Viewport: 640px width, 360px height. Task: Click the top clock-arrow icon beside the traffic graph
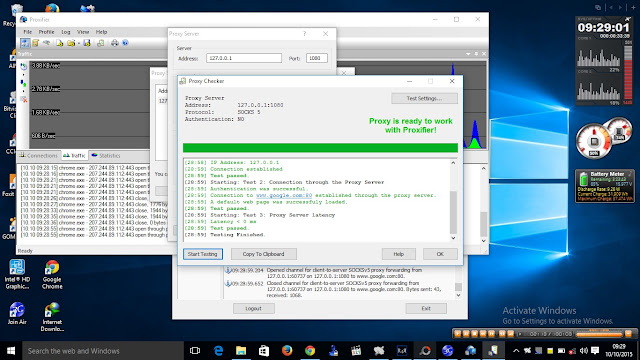24,66
